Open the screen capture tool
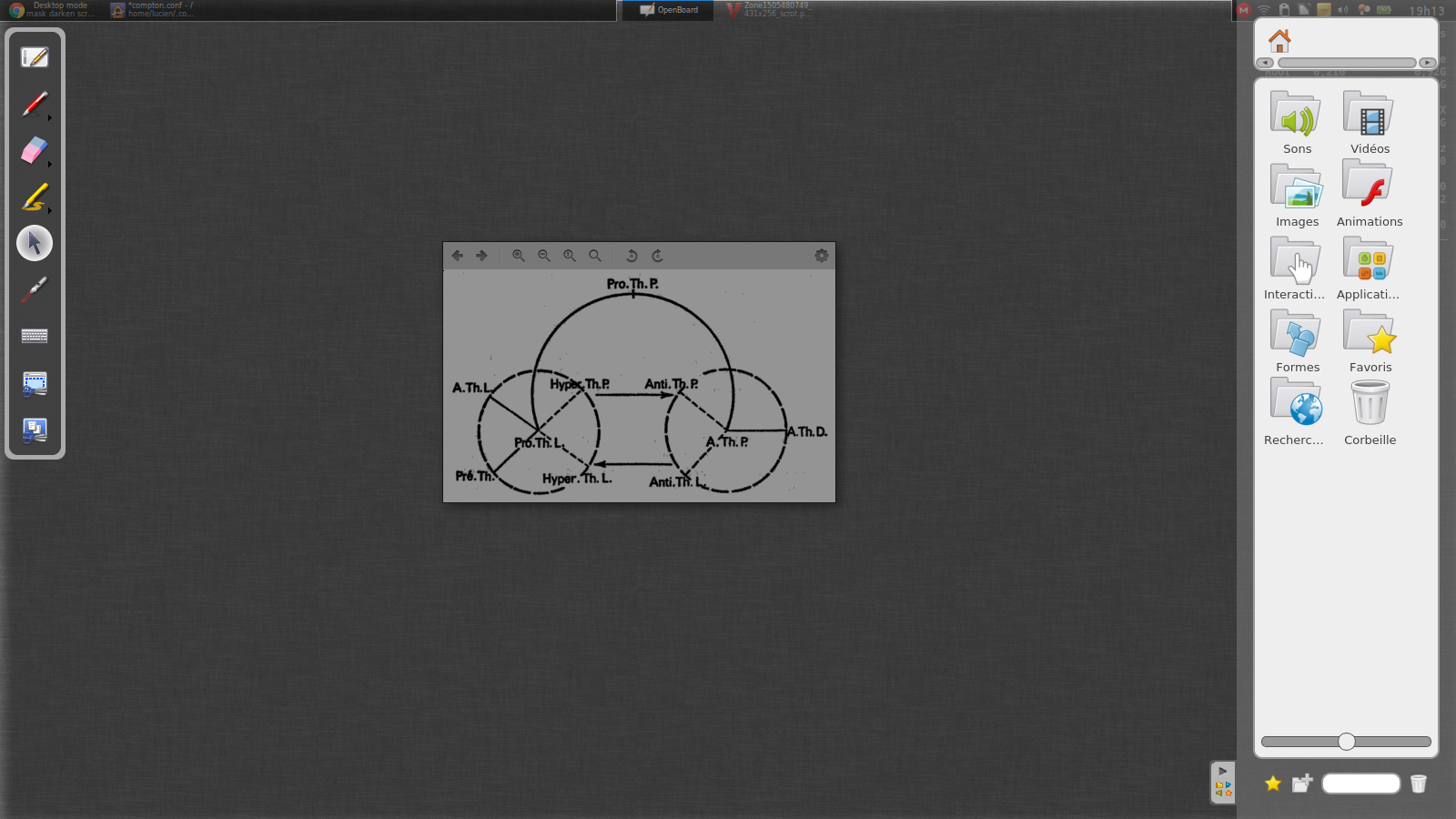The image size is (1456, 819). (x=34, y=382)
